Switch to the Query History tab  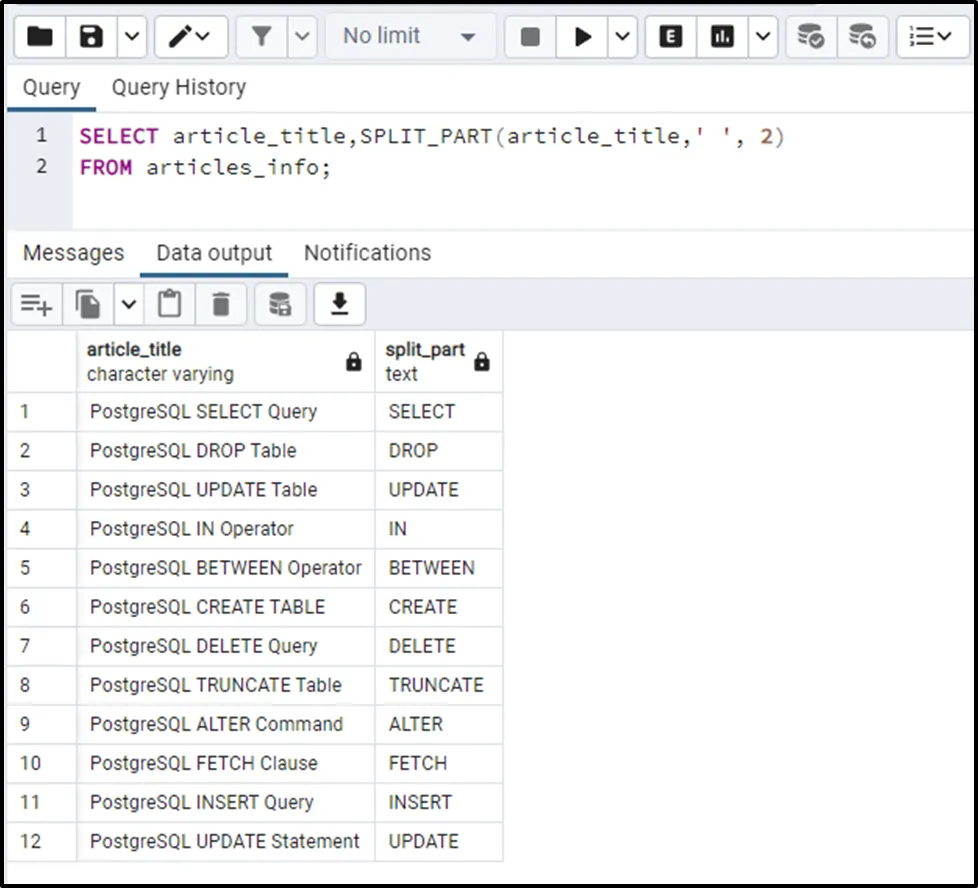(x=178, y=88)
